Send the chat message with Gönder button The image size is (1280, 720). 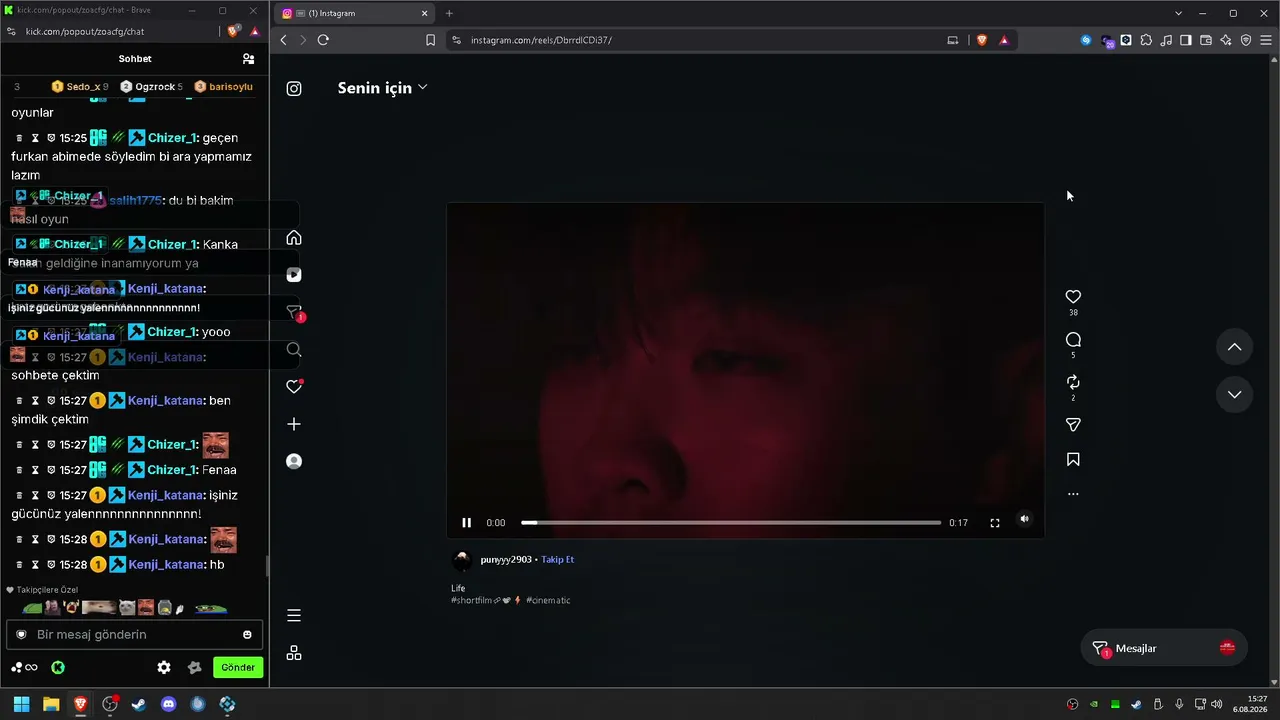pyautogui.click(x=238, y=667)
